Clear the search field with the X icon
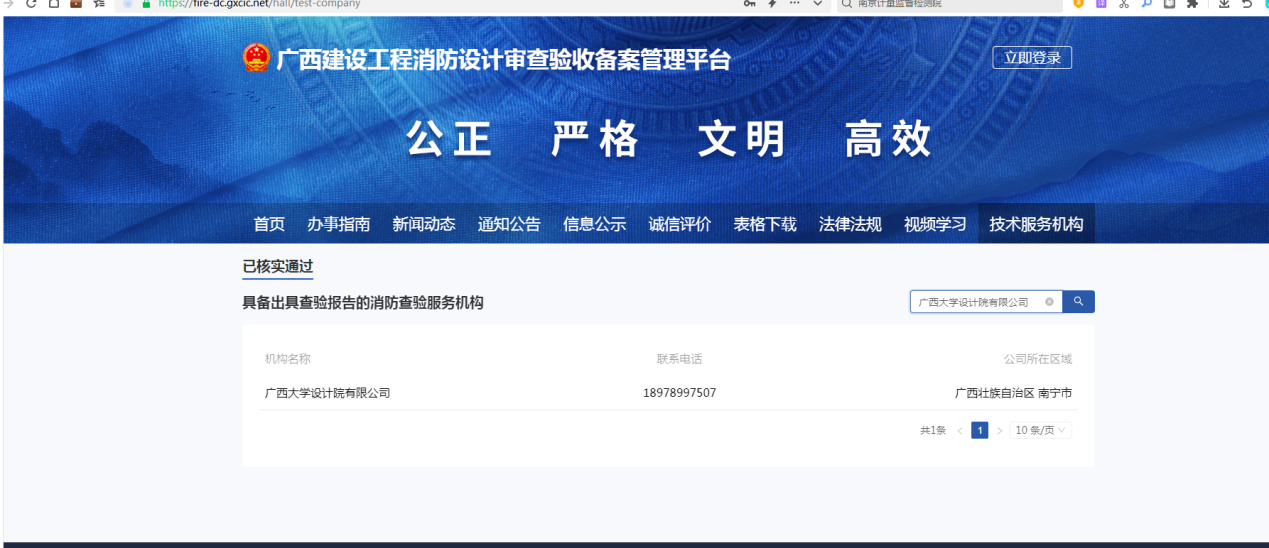1269x548 pixels. [1049, 302]
